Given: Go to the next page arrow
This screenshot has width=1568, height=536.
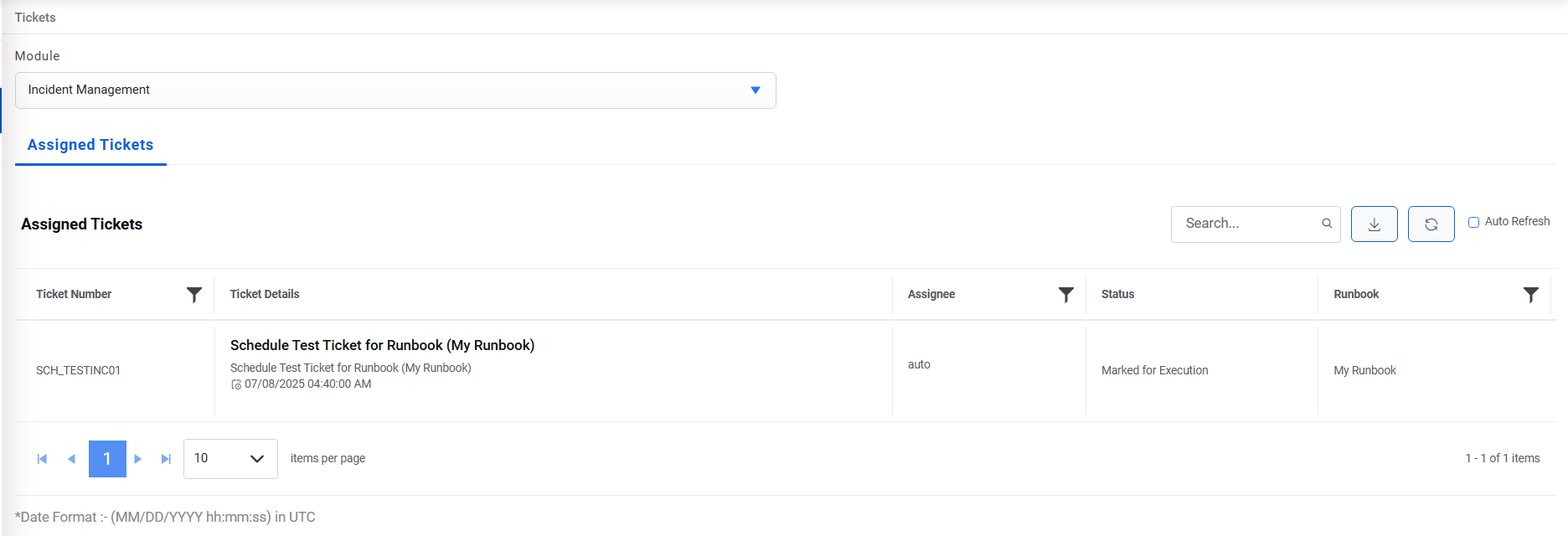Looking at the screenshot, I should click(x=138, y=459).
